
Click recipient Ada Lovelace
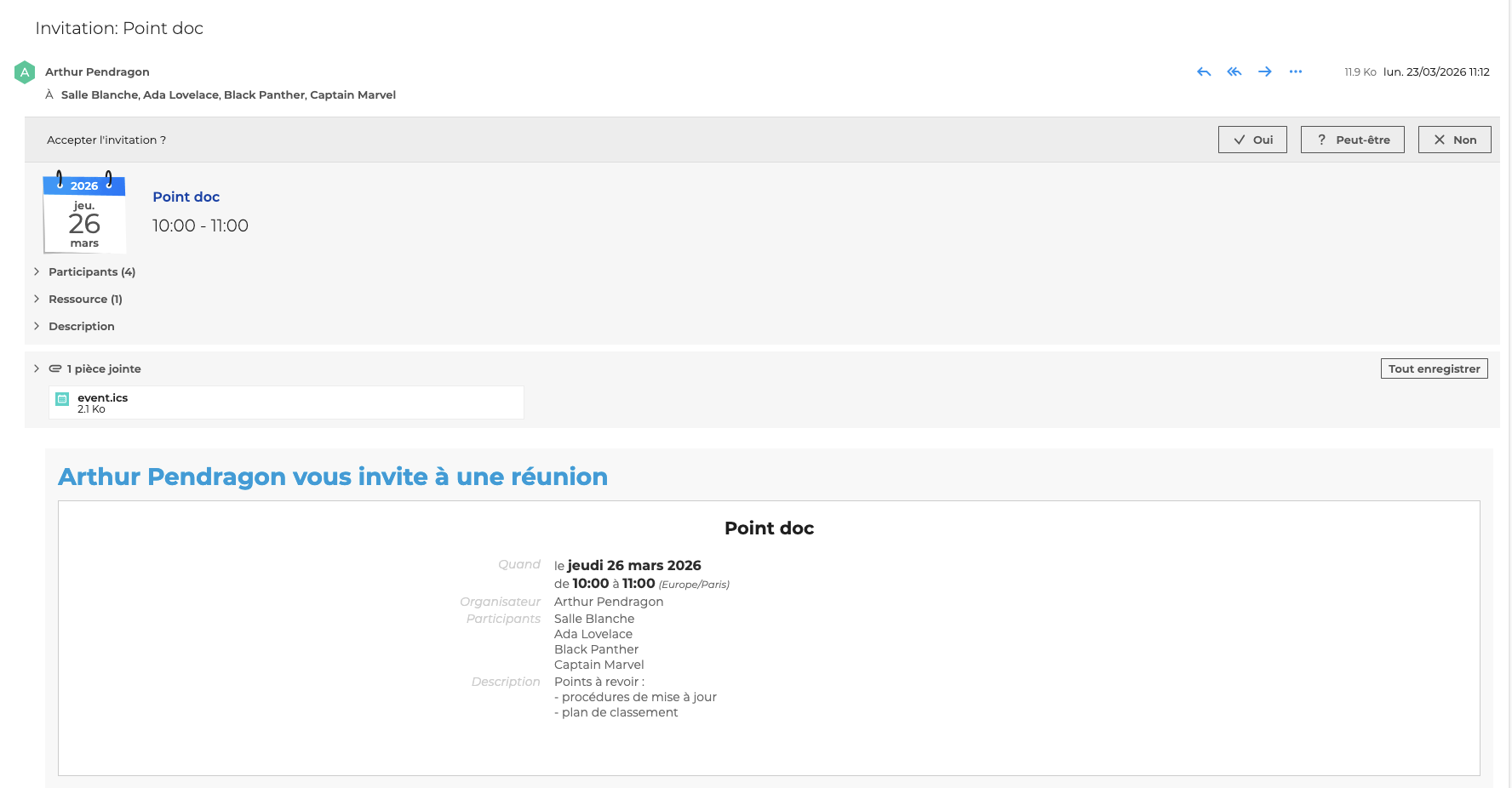tap(180, 95)
